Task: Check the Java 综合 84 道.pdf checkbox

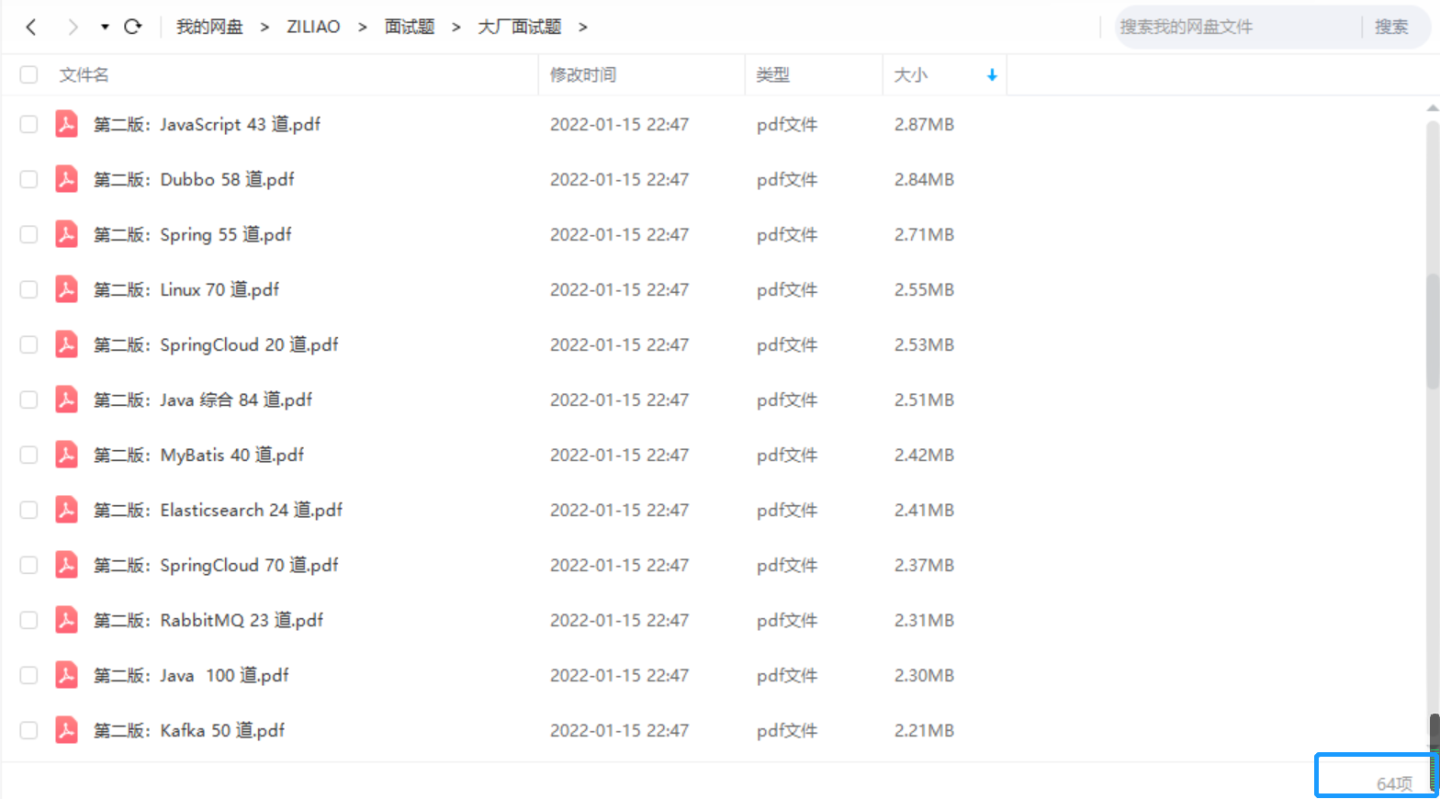Action: 29,399
